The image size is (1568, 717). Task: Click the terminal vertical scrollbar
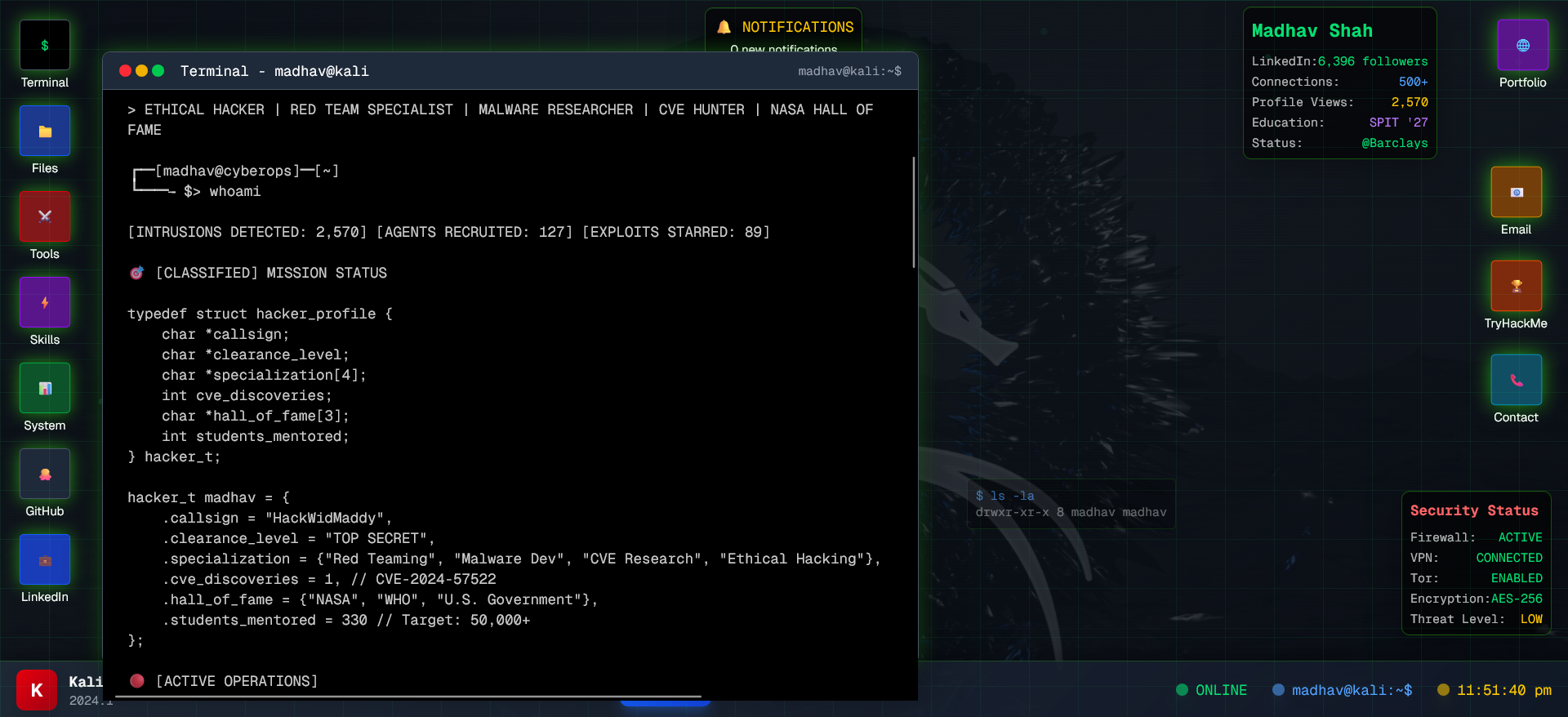[x=913, y=212]
